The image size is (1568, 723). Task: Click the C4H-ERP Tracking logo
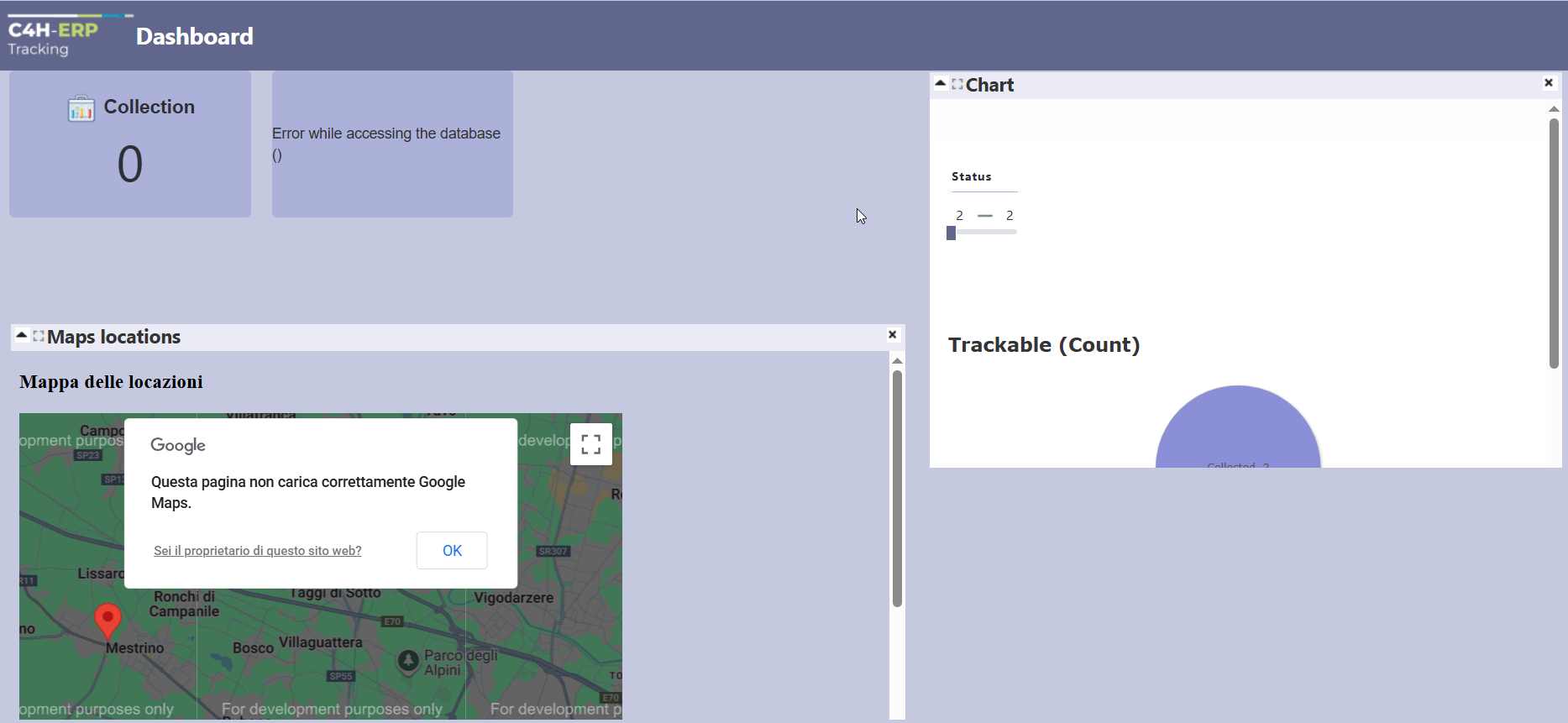pos(53,37)
